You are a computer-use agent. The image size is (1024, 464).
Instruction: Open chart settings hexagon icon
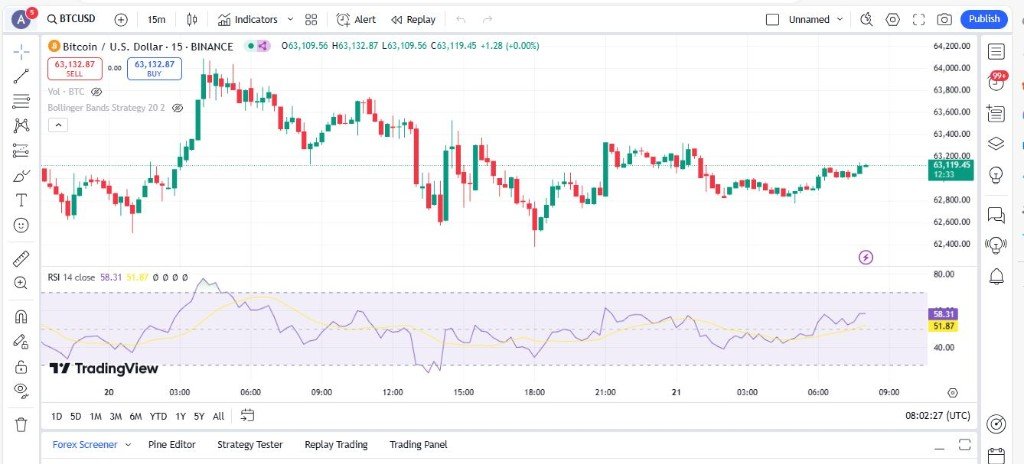pyautogui.click(x=893, y=20)
